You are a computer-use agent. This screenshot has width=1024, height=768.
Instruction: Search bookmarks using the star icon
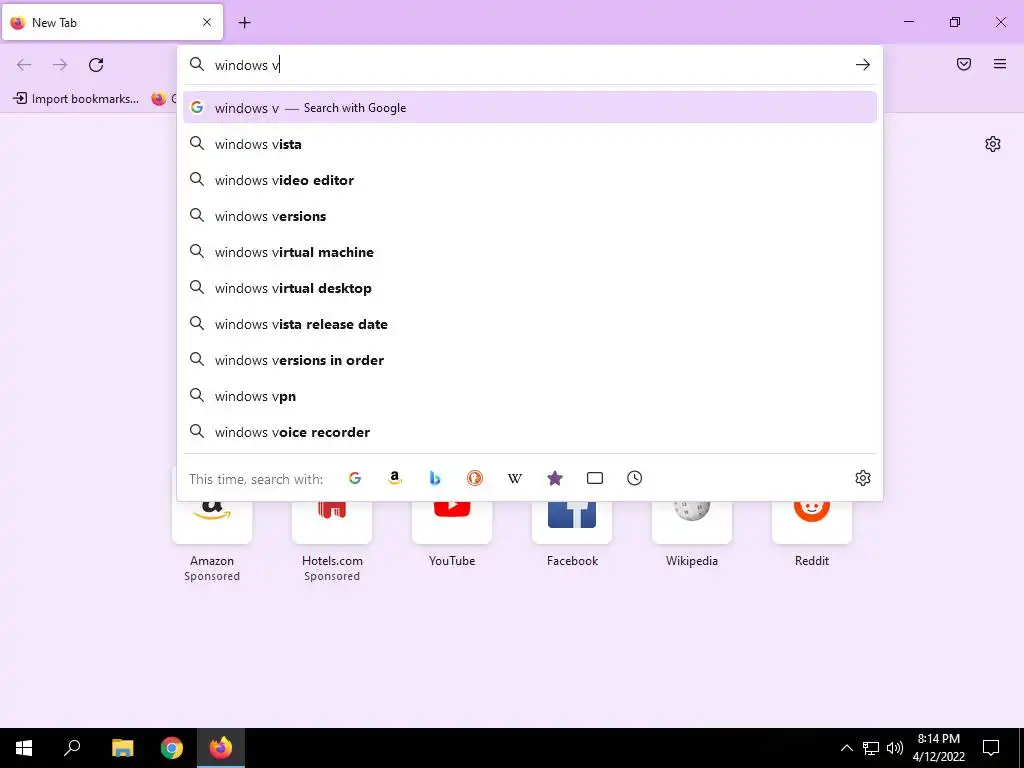pos(554,478)
